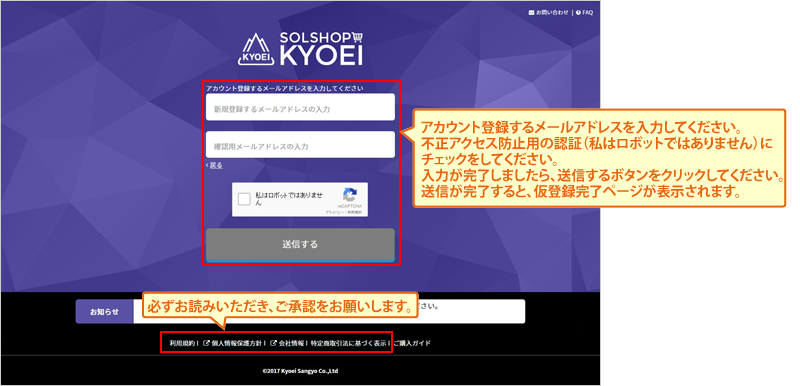Open the ご購入ガイド link
The height and width of the screenshot is (386, 800).
(x=412, y=343)
